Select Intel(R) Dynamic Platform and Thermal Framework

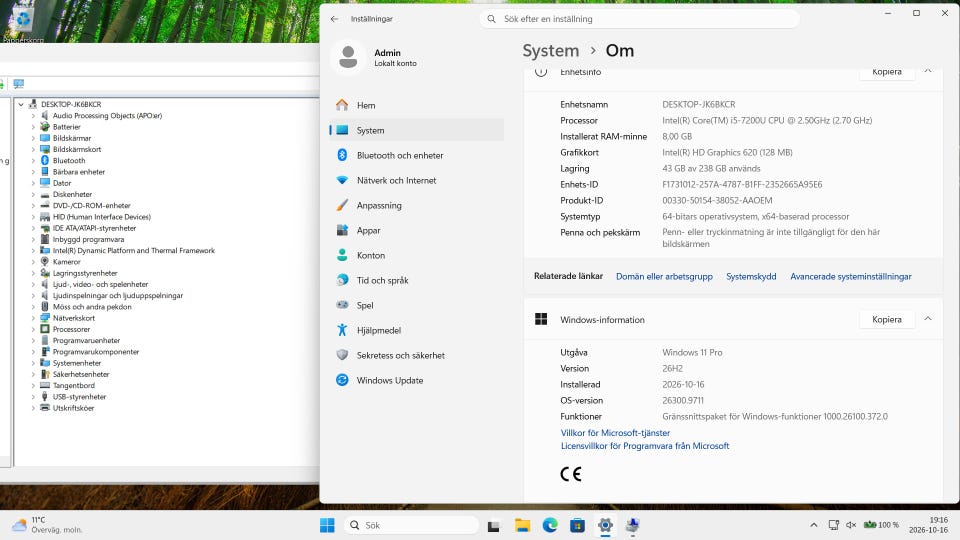point(133,250)
